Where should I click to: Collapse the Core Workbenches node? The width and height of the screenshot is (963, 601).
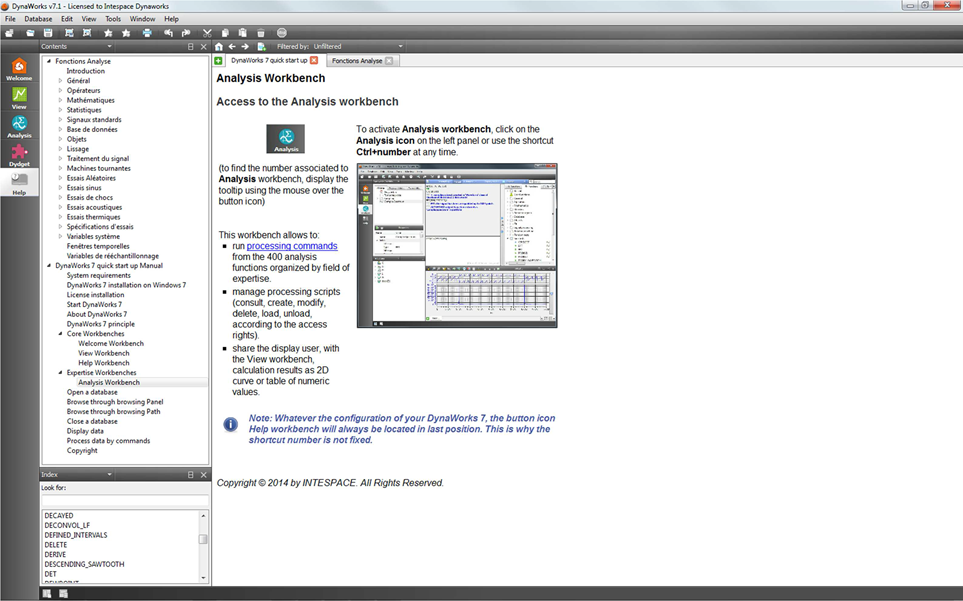click(x=60, y=334)
